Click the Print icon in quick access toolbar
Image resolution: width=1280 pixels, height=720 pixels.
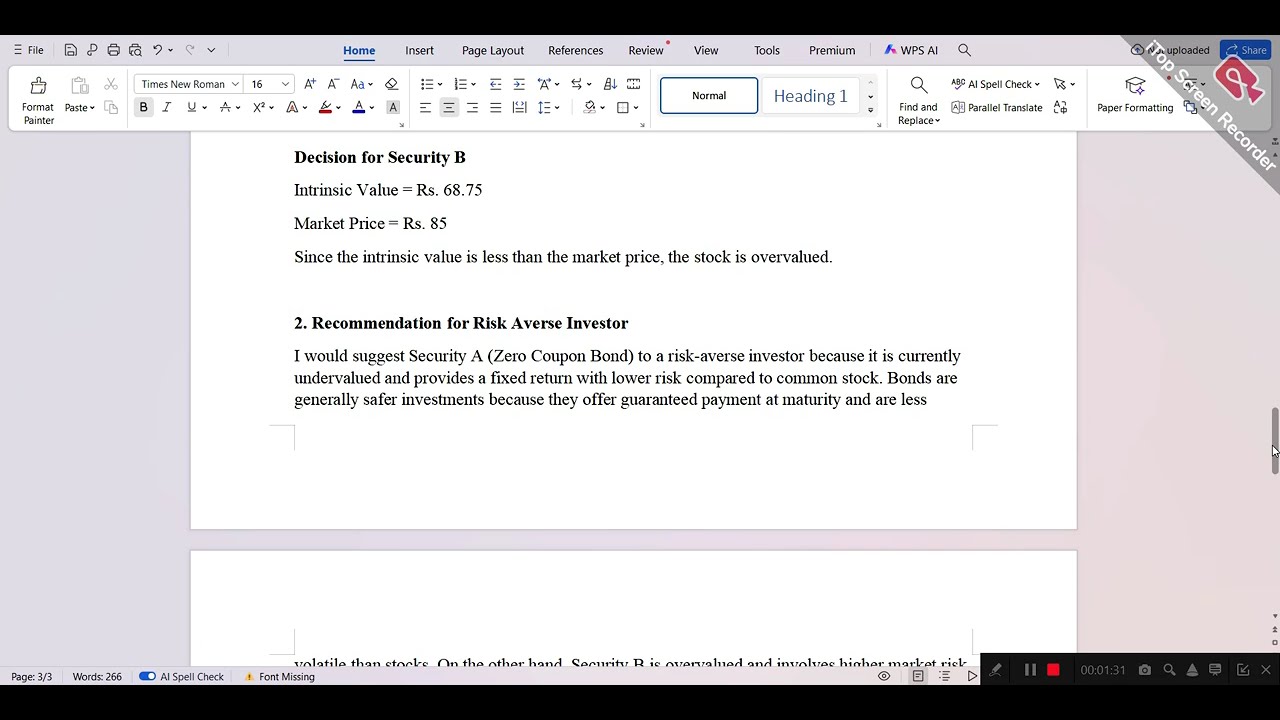113,50
